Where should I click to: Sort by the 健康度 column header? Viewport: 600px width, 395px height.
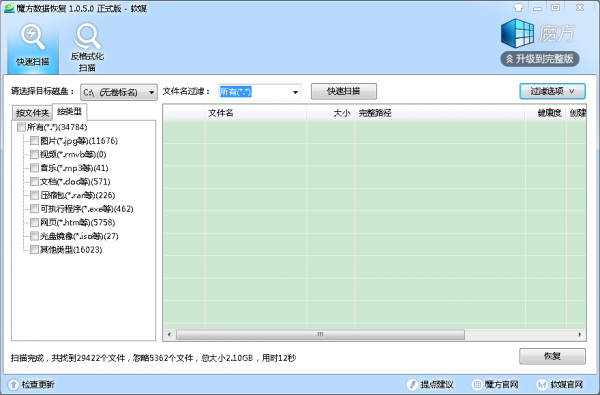pyautogui.click(x=546, y=113)
